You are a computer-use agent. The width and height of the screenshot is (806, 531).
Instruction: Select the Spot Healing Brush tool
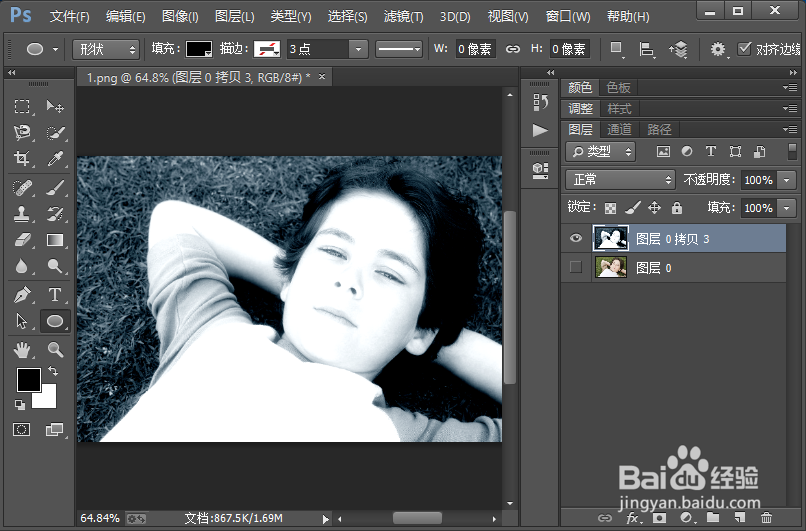click(22, 188)
